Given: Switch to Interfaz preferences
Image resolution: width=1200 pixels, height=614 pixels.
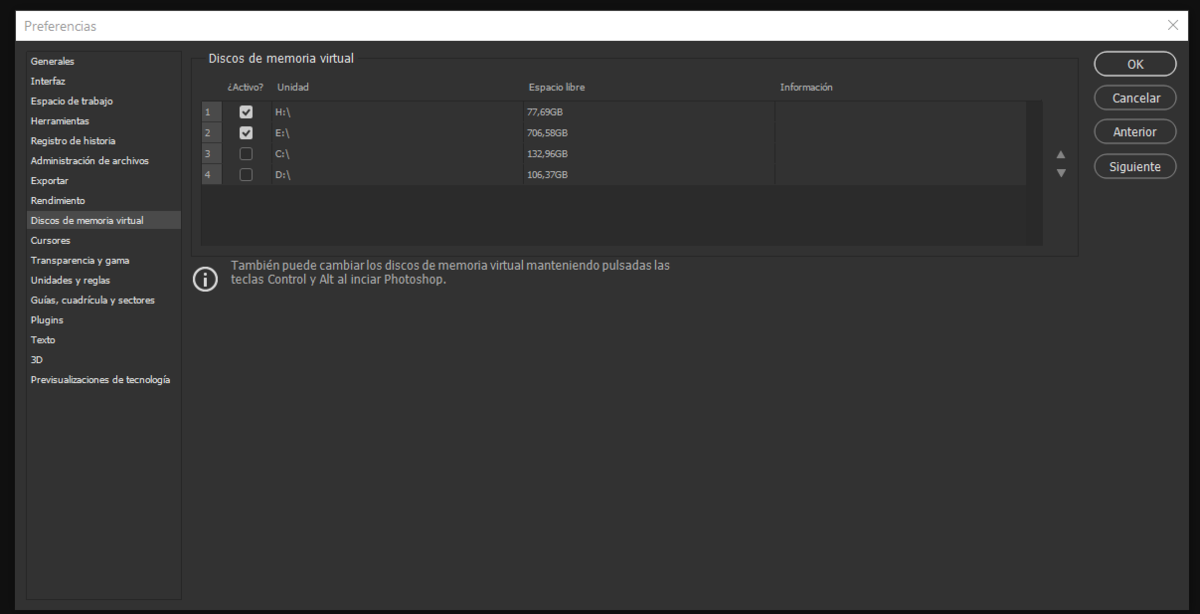Looking at the screenshot, I should click(104, 81).
